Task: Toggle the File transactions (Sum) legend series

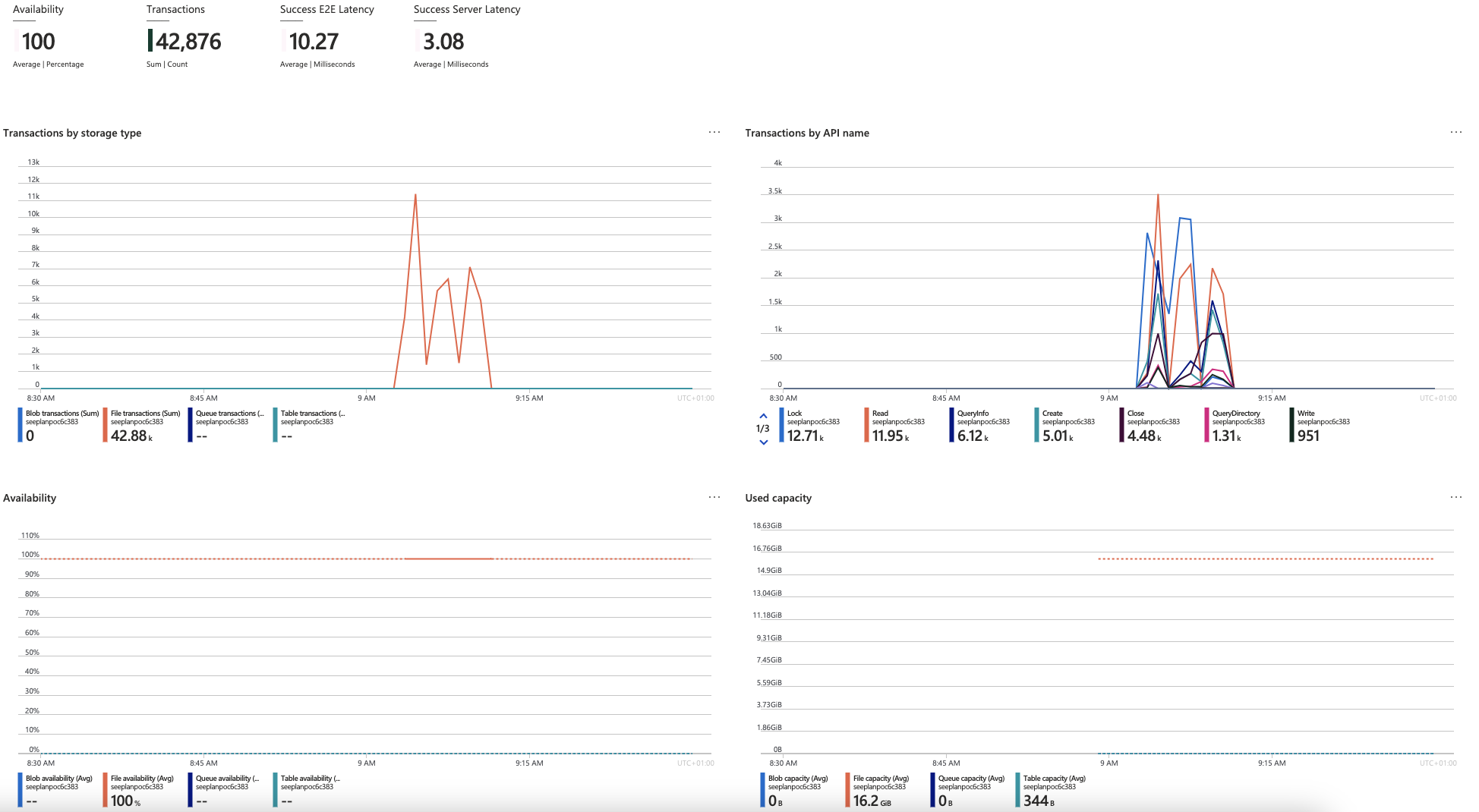Action: point(144,424)
